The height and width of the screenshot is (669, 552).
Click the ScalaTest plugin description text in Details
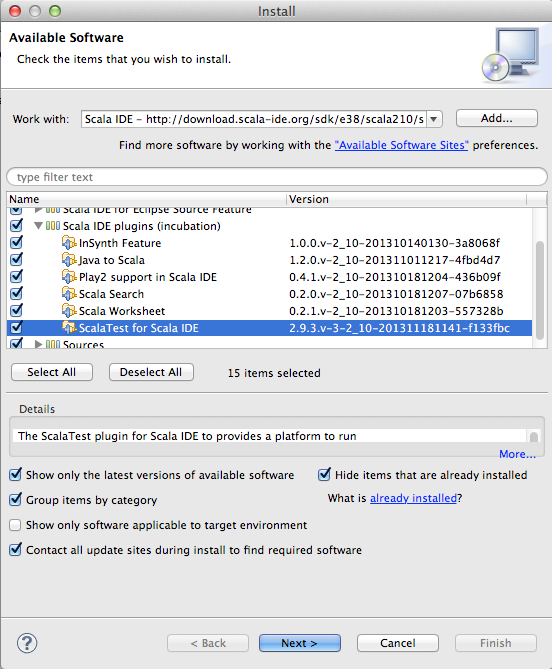pos(187,436)
